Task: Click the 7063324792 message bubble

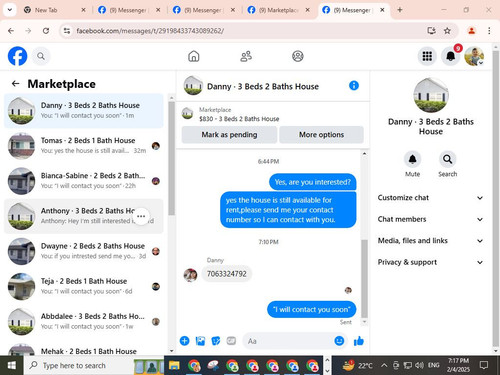Action: [227, 274]
